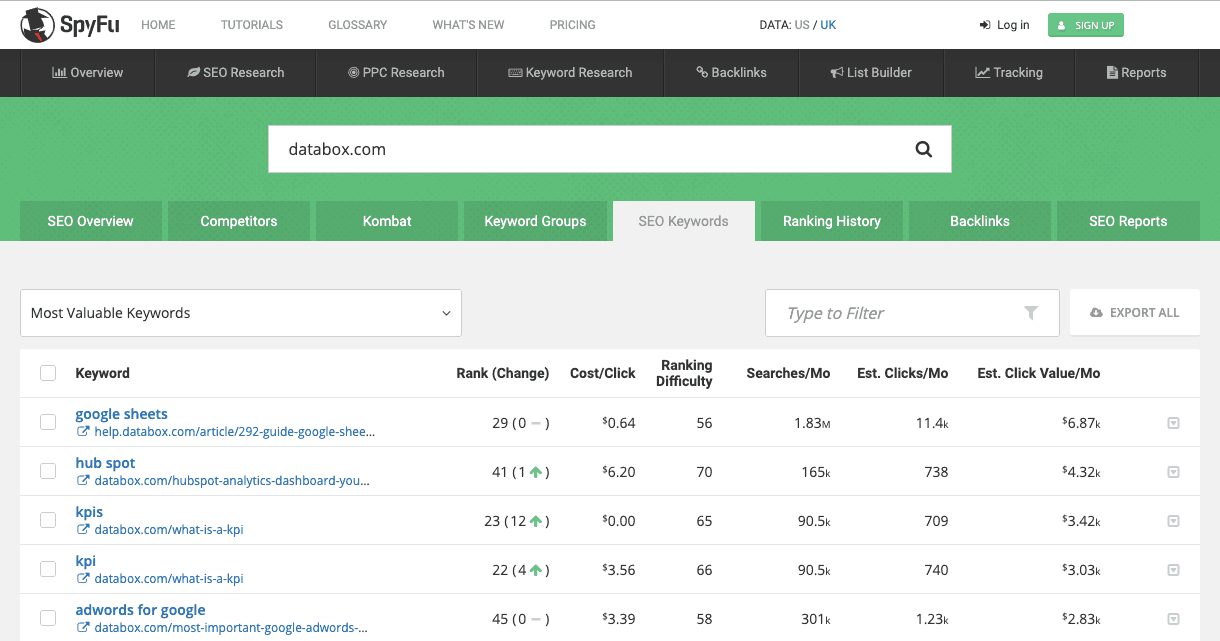Tick the select-all checkbox in table header
Viewport: 1220px width, 641px height.
(x=48, y=373)
